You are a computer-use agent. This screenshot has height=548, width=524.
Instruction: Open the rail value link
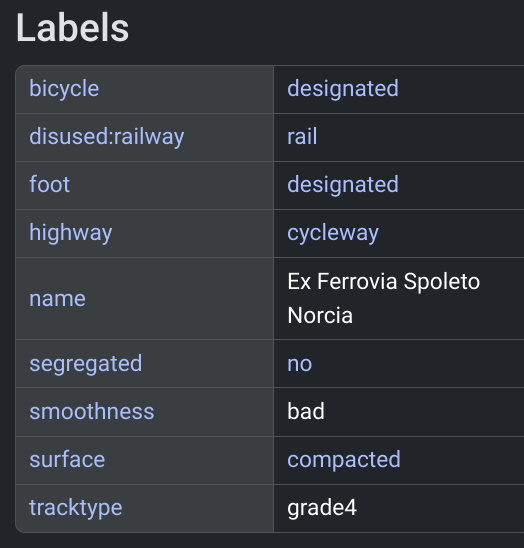[x=302, y=136]
